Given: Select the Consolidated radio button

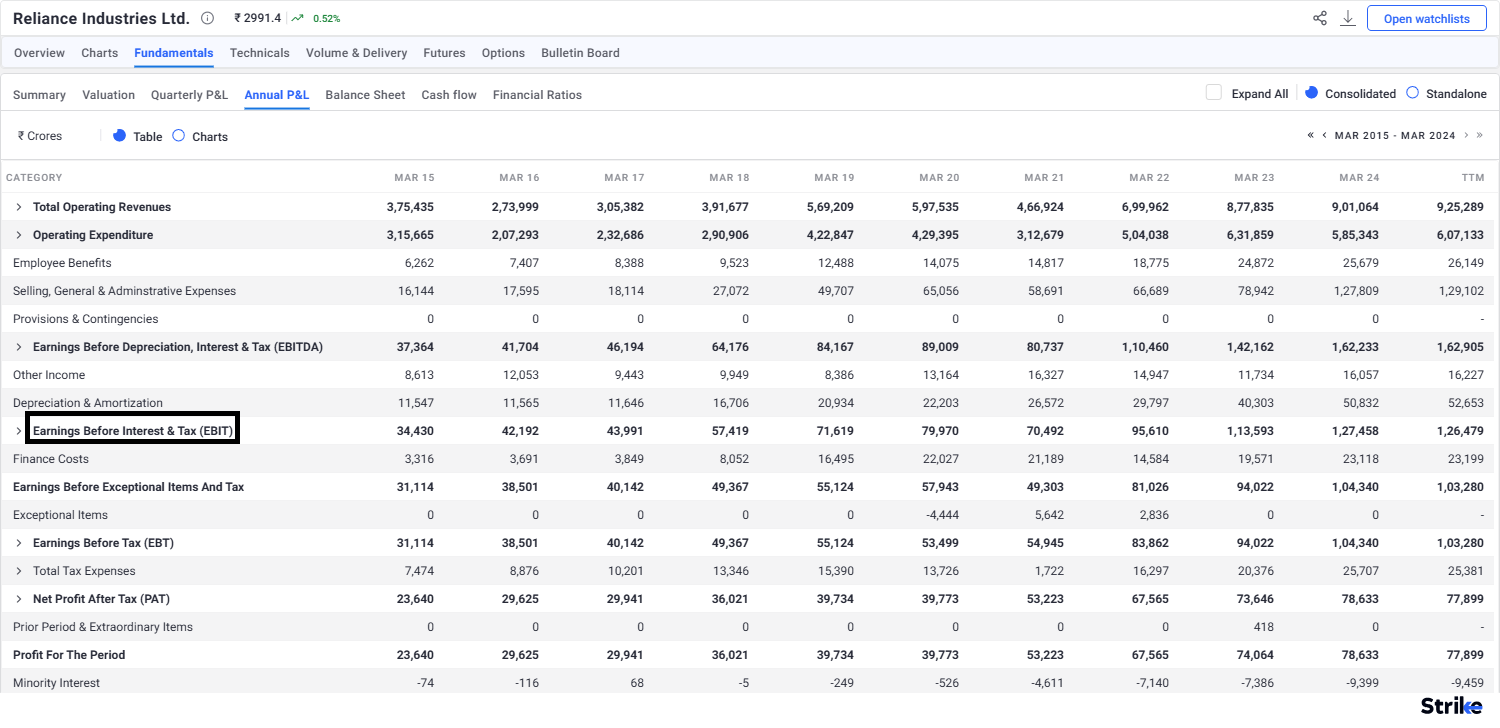Looking at the screenshot, I should (1312, 92).
